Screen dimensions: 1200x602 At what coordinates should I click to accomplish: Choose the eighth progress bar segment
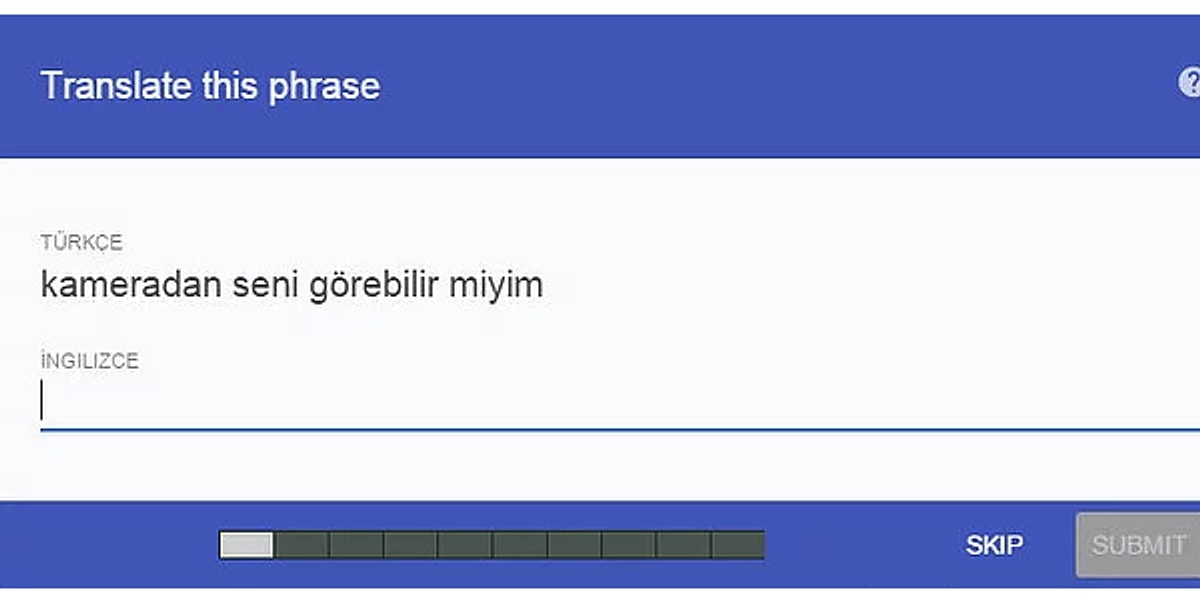(x=629, y=545)
